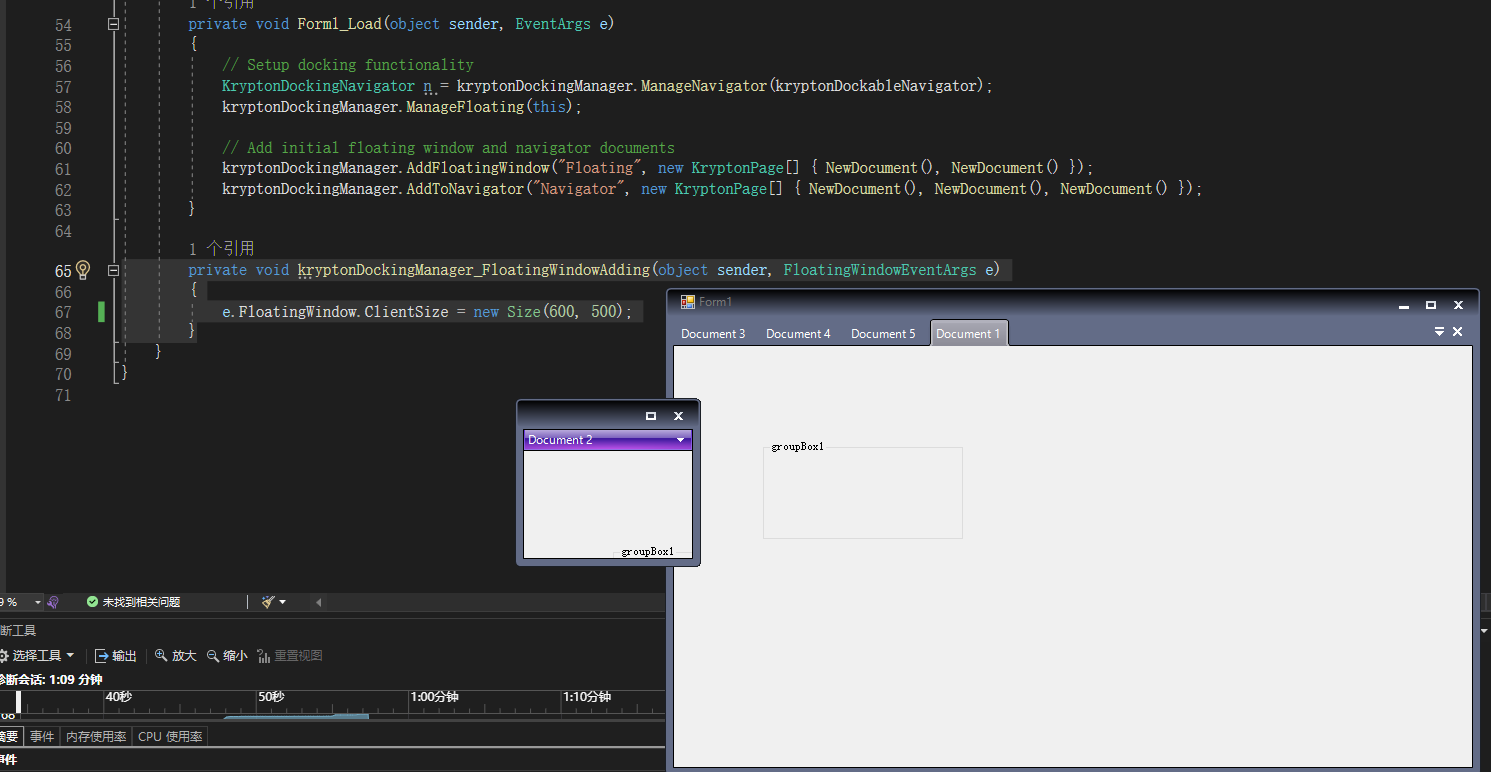
Task: Click the code cleanup broom icon in the status bar
Action: pyautogui.click(x=268, y=602)
